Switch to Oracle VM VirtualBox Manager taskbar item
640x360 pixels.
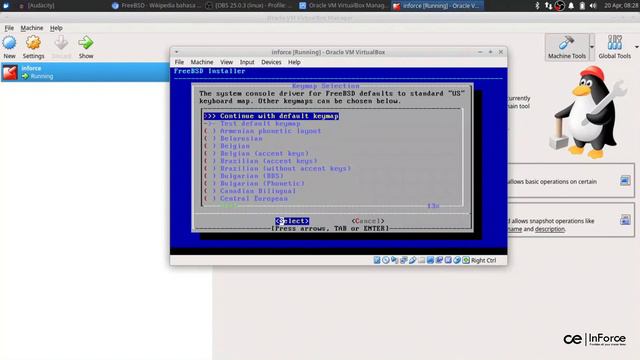pos(343,6)
